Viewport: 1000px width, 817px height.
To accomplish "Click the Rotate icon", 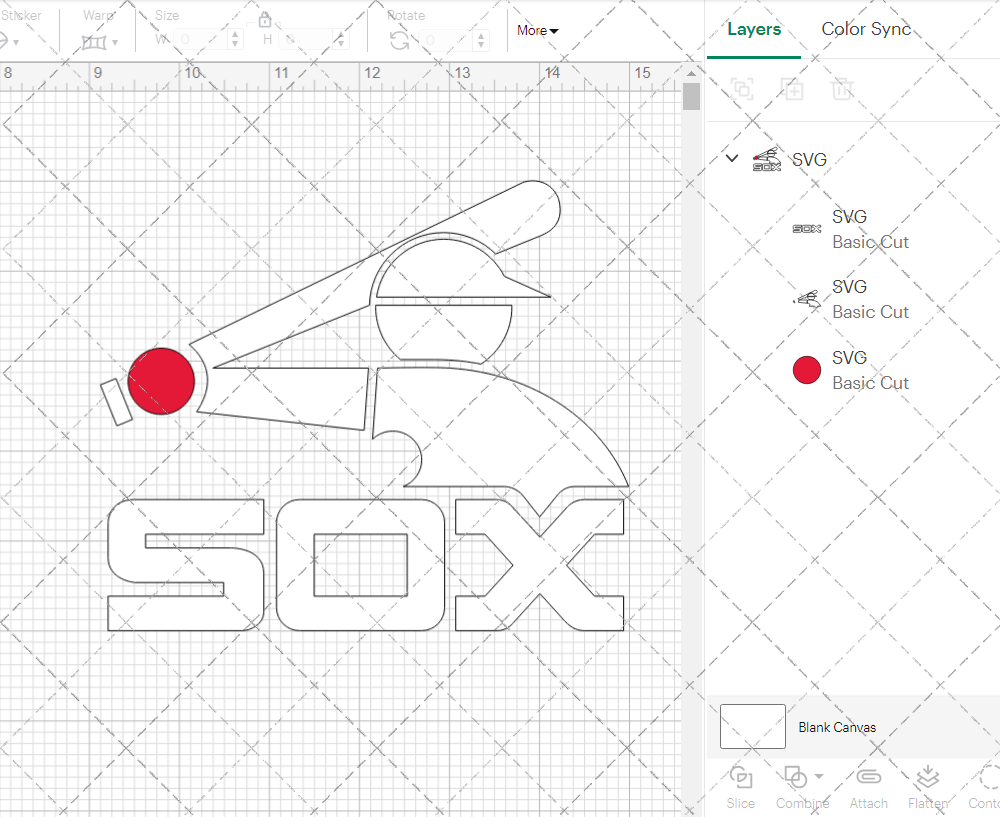I will click(x=400, y=41).
